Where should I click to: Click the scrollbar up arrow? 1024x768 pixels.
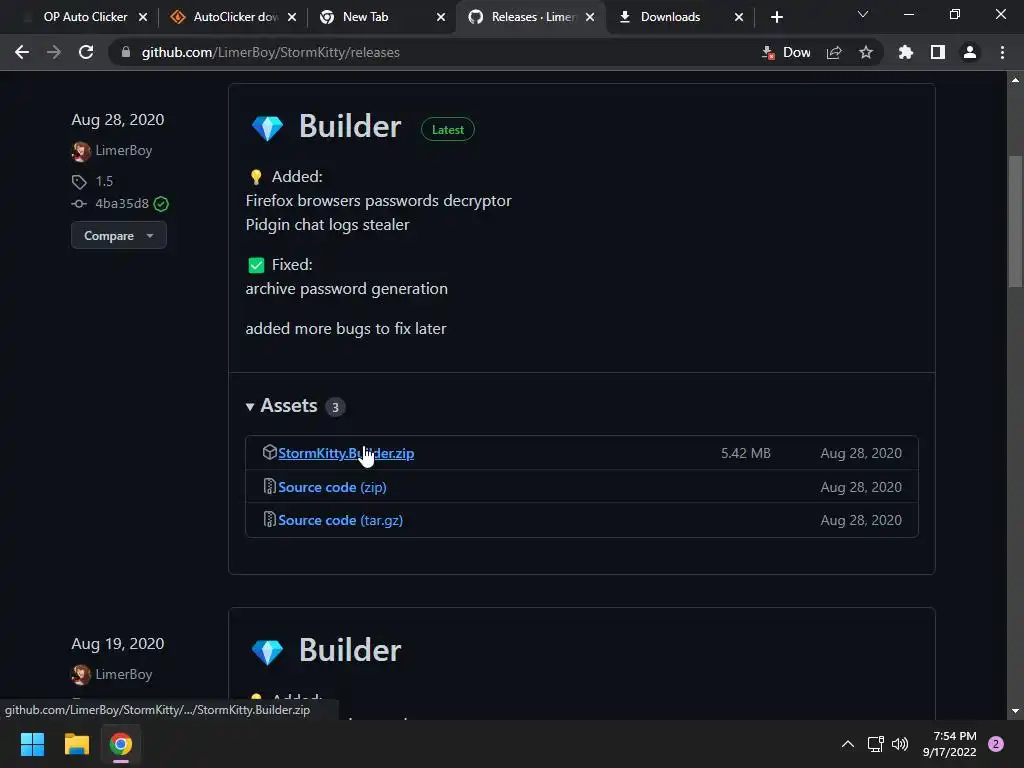point(1015,80)
